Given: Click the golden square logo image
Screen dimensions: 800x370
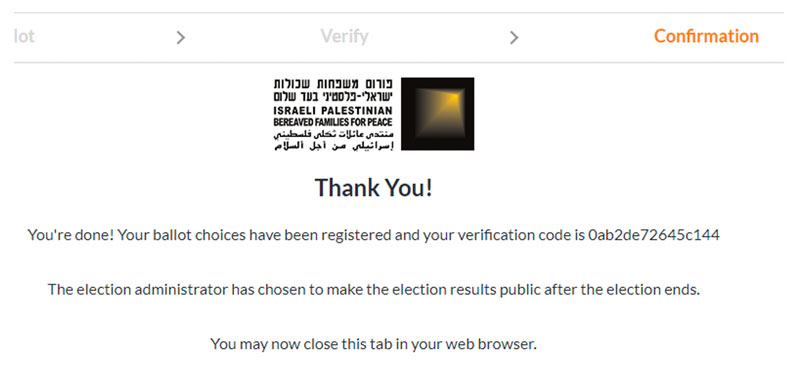Looking at the screenshot, I should [x=437, y=114].
